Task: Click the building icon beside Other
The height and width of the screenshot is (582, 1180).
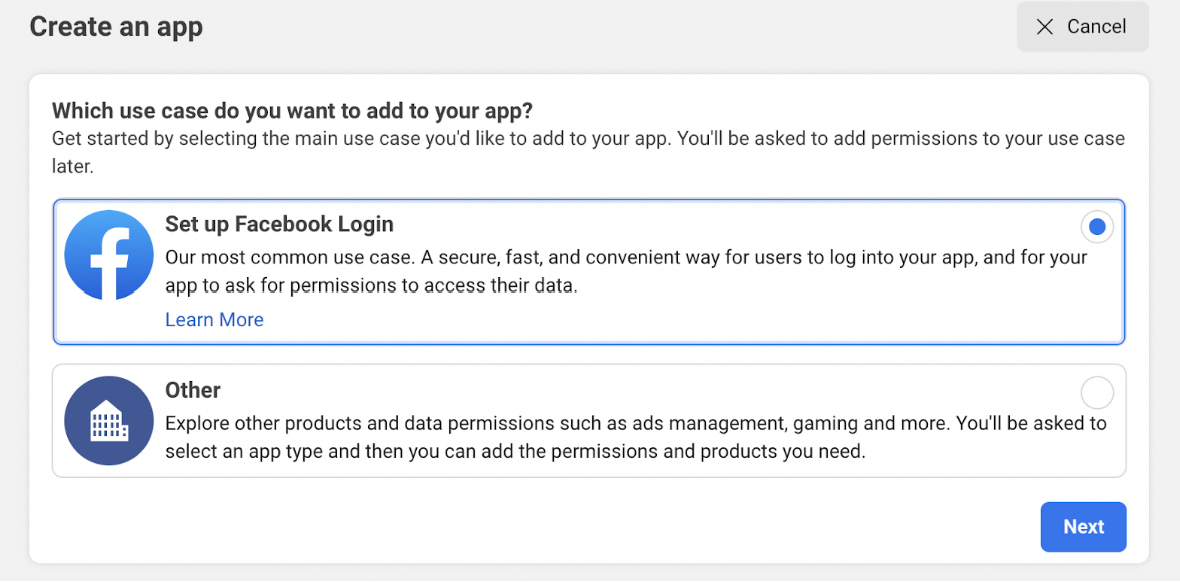Action: (109, 421)
